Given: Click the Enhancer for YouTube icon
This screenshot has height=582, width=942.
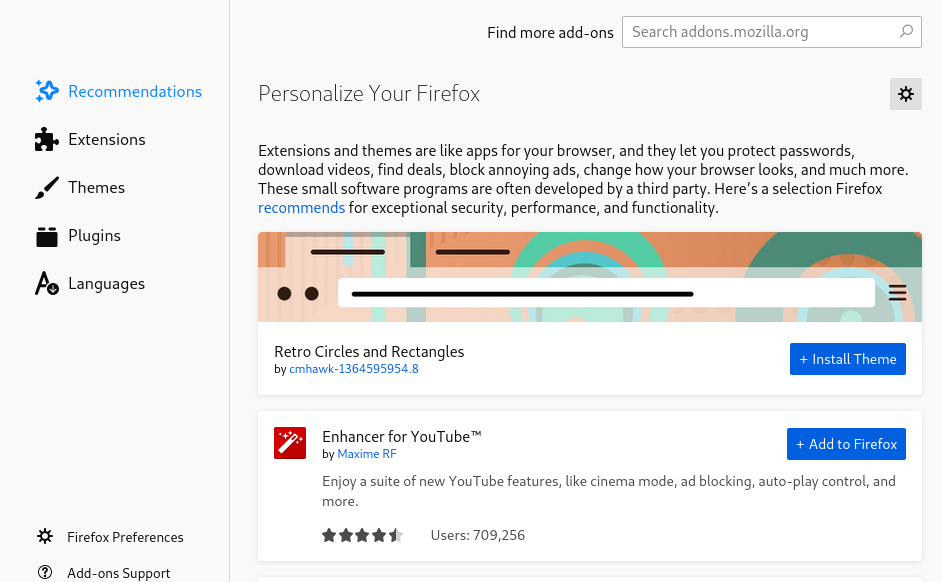Looking at the screenshot, I should click(290, 443).
